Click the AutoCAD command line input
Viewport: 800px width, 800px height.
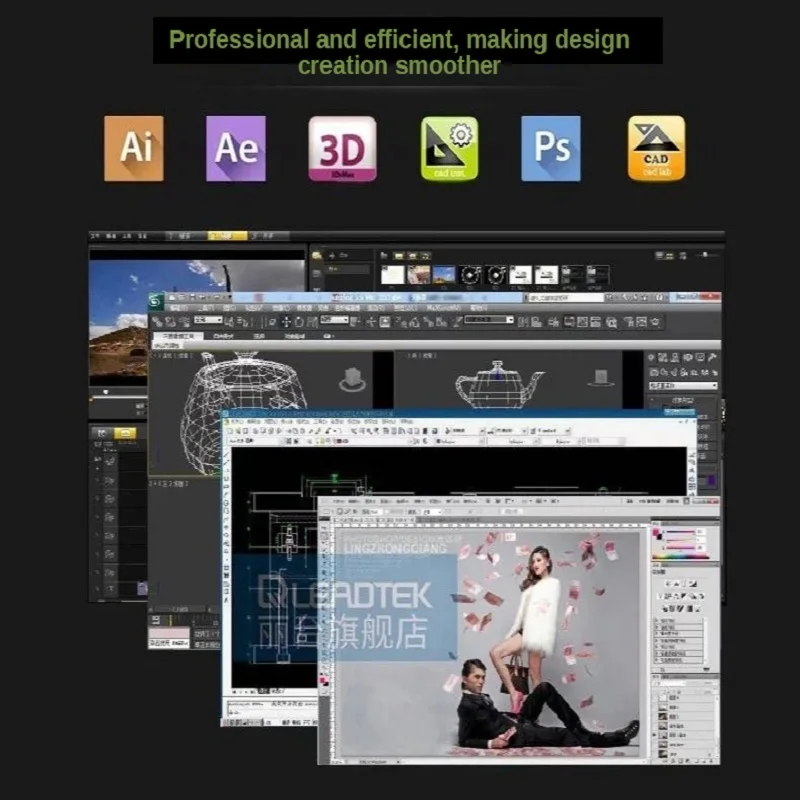point(272,711)
